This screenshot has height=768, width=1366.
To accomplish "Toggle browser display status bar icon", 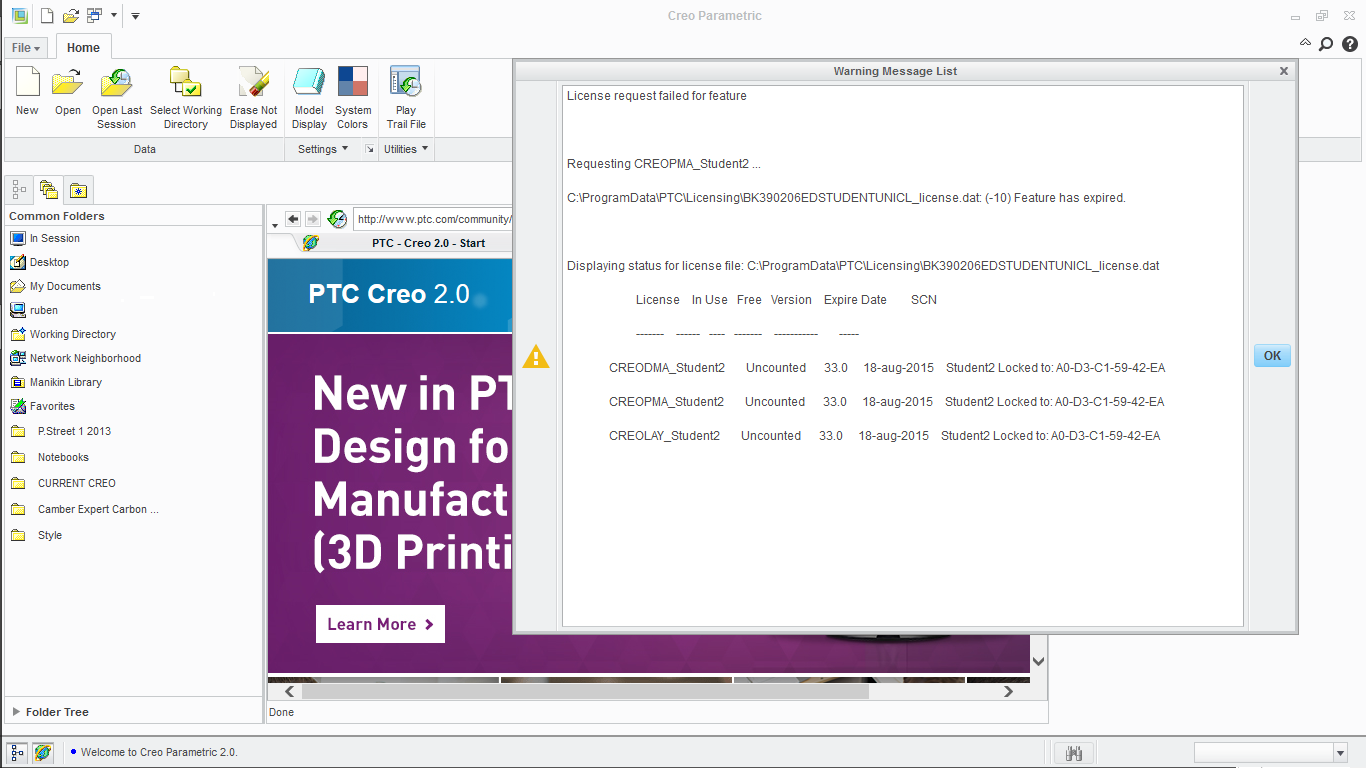I will [43, 752].
